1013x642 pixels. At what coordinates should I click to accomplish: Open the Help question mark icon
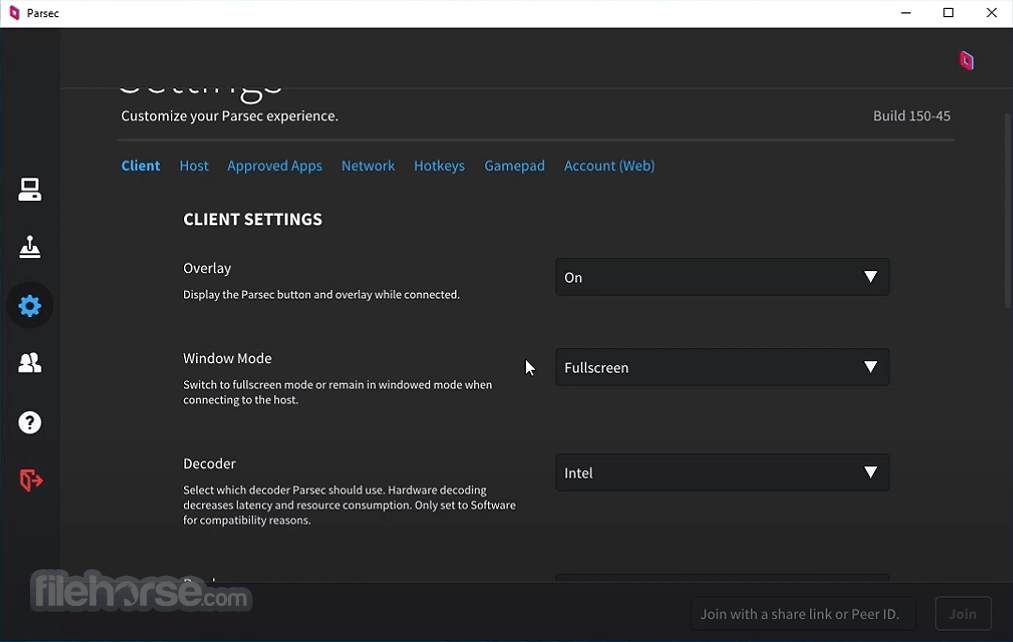tap(30, 422)
